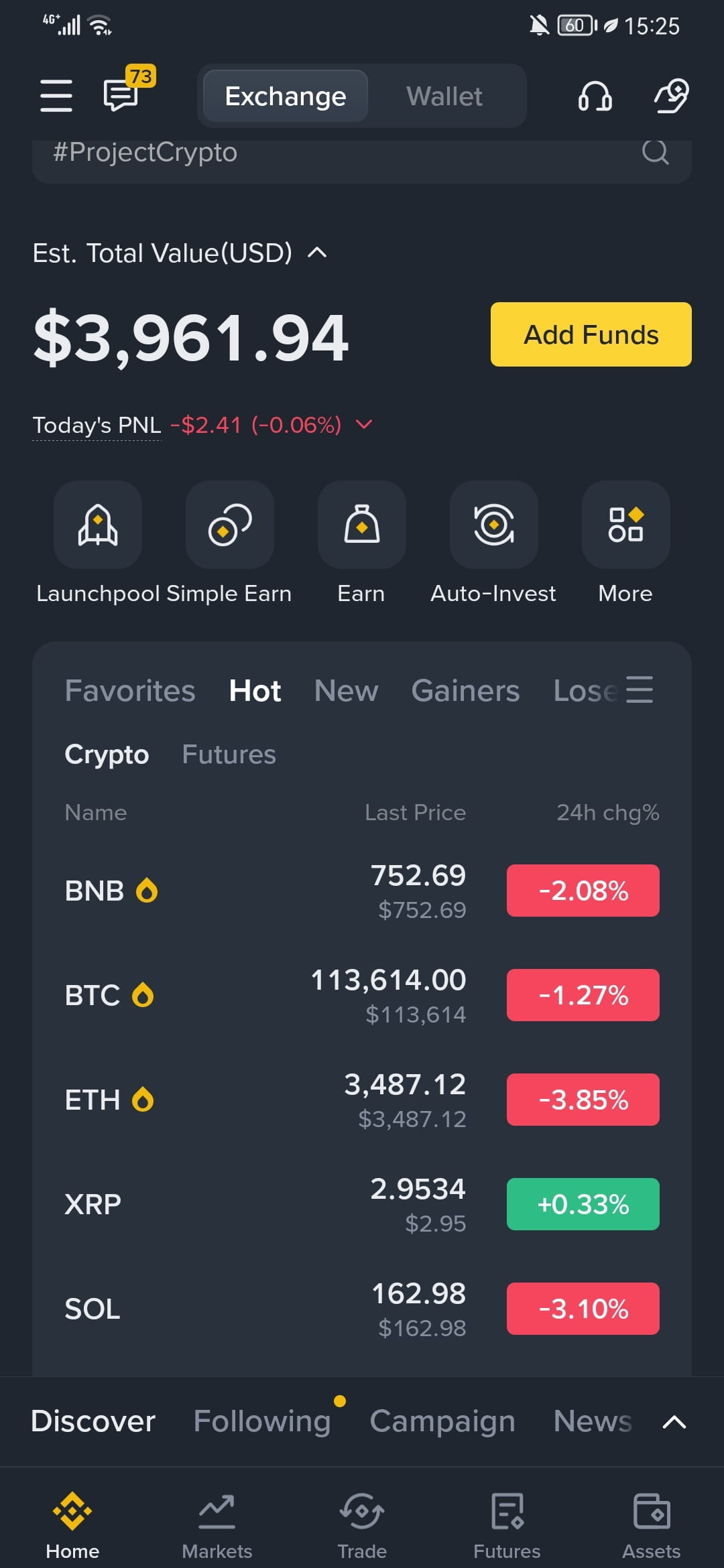The image size is (724, 1568).
Task: Open the Simple Earn coins icon
Action: [x=230, y=524]
